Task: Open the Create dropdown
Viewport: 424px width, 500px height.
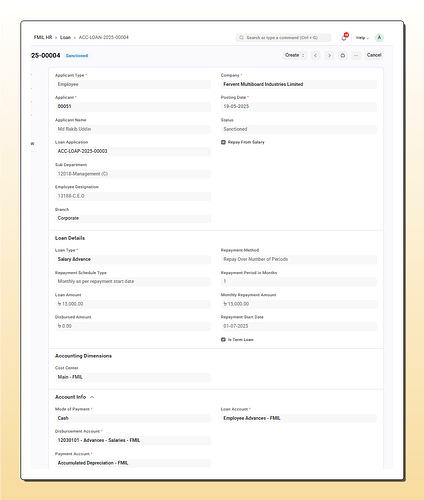Action: tap(295, 55)
